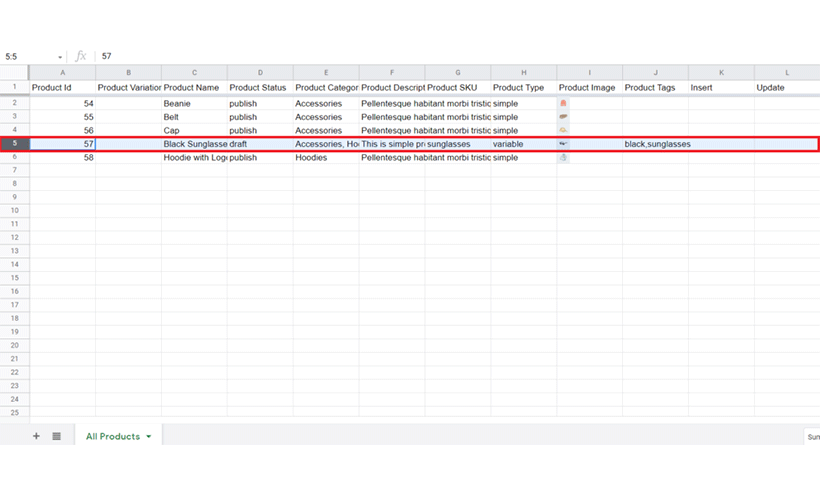820x495 pixels.
Task: Click the add new sheet plus icon
Action: click(x=36, y=436)
